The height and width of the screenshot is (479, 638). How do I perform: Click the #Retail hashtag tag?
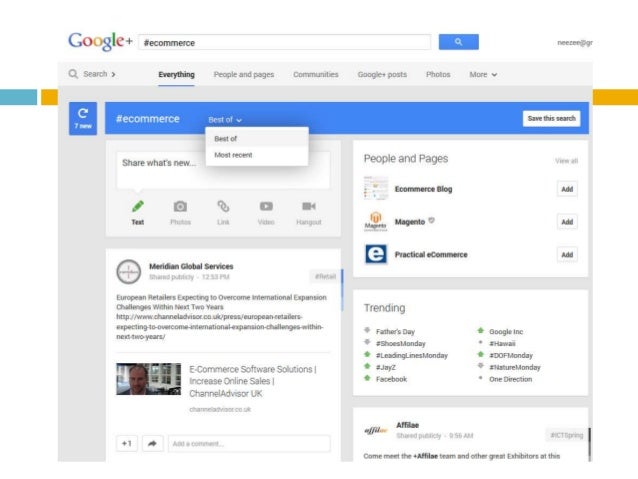click(325, 277)
